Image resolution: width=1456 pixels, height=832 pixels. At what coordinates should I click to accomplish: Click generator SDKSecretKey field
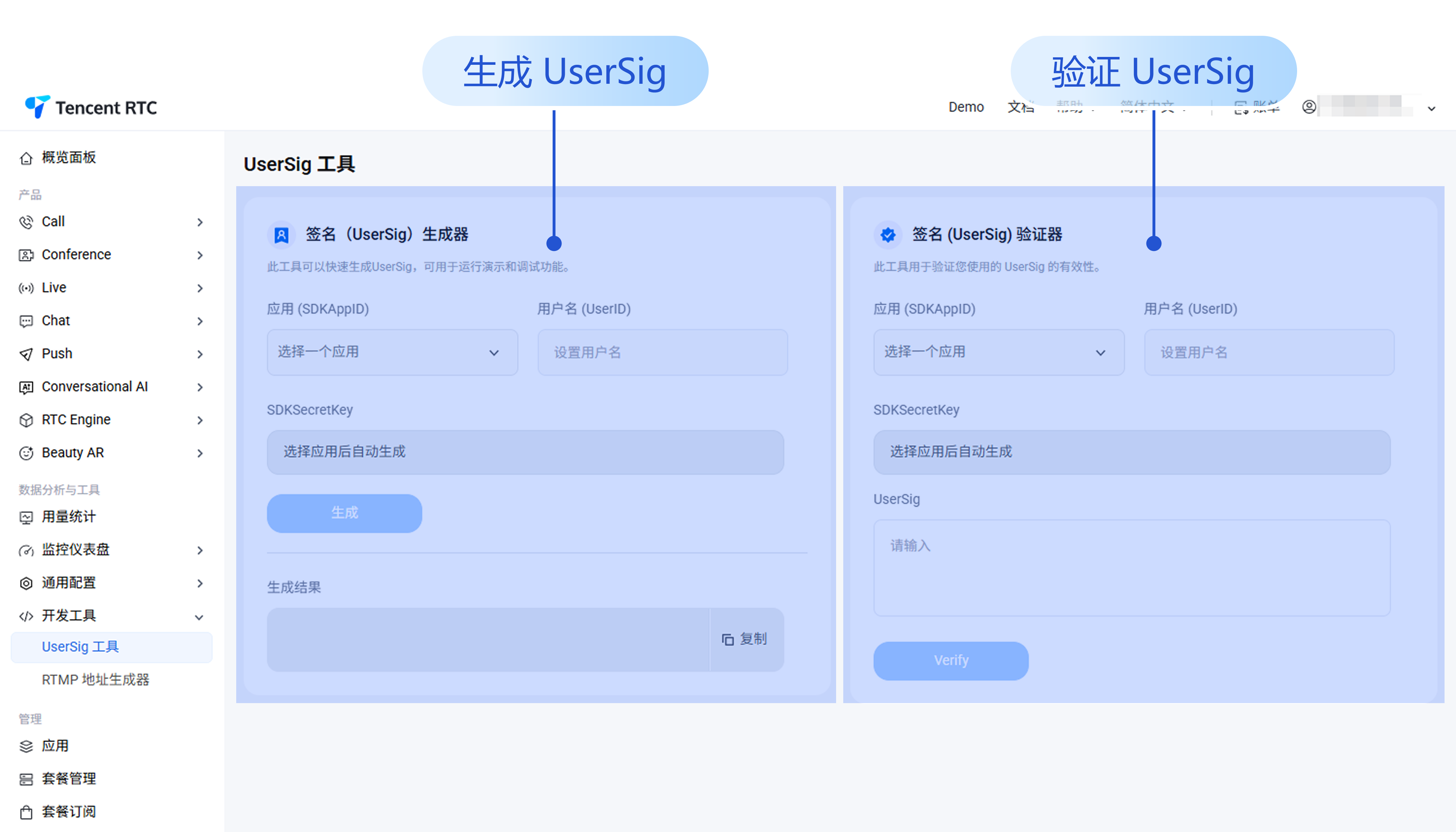[525, 452]
